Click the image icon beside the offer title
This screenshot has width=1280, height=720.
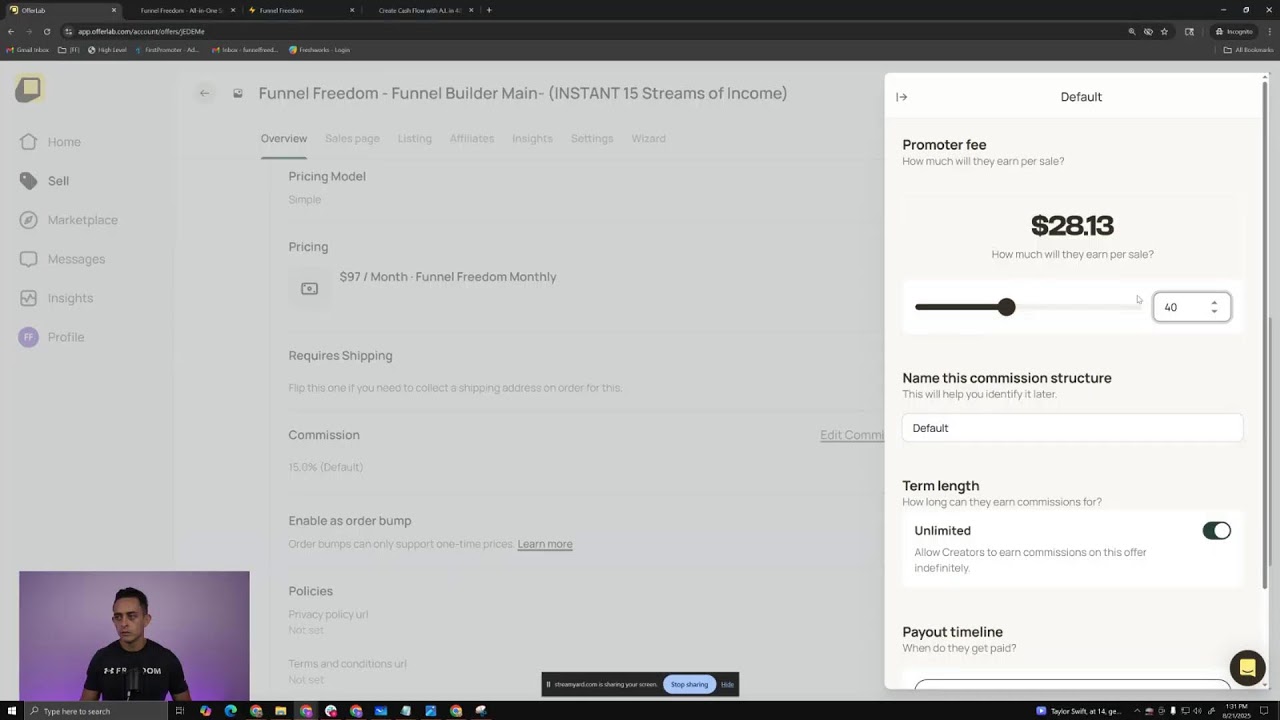(x=238, y=93)
